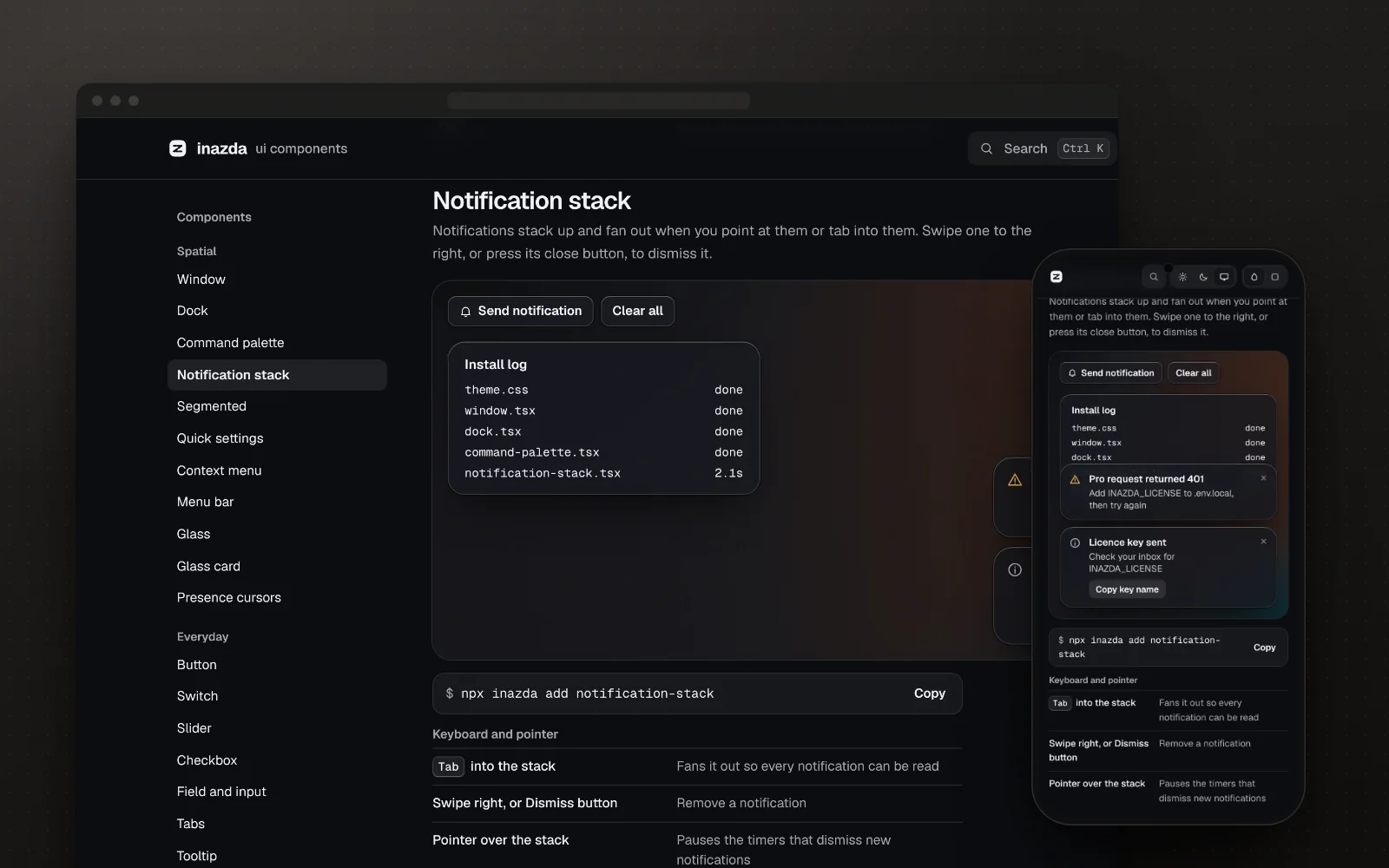Switch to dark theme using the moon icon
The height and width of the screenshot is (868, 1389).
click(x=1203, y=277)
